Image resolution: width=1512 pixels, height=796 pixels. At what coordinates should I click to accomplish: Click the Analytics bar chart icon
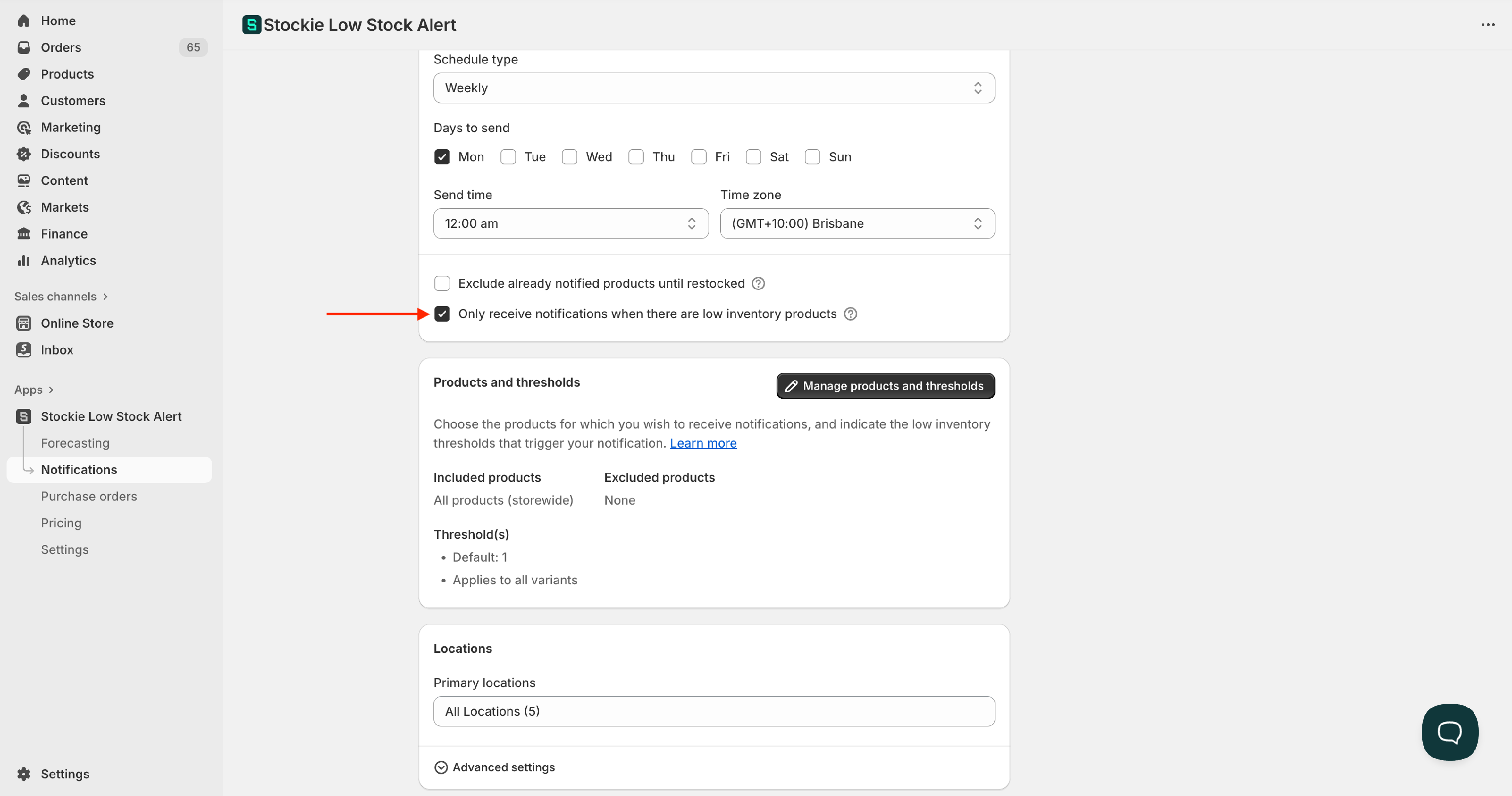[24, 261]
